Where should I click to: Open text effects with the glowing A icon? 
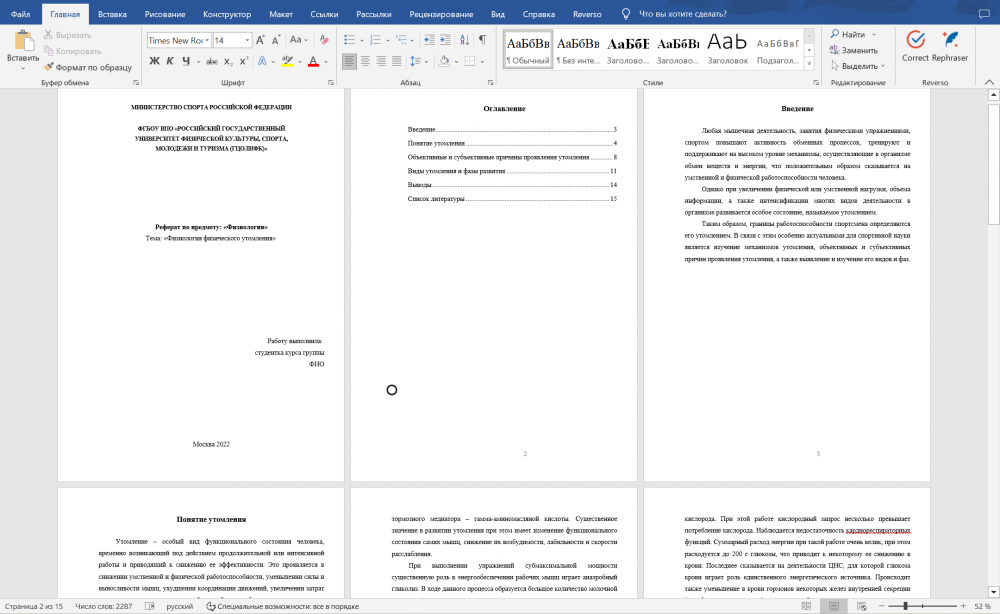point(262,61)
